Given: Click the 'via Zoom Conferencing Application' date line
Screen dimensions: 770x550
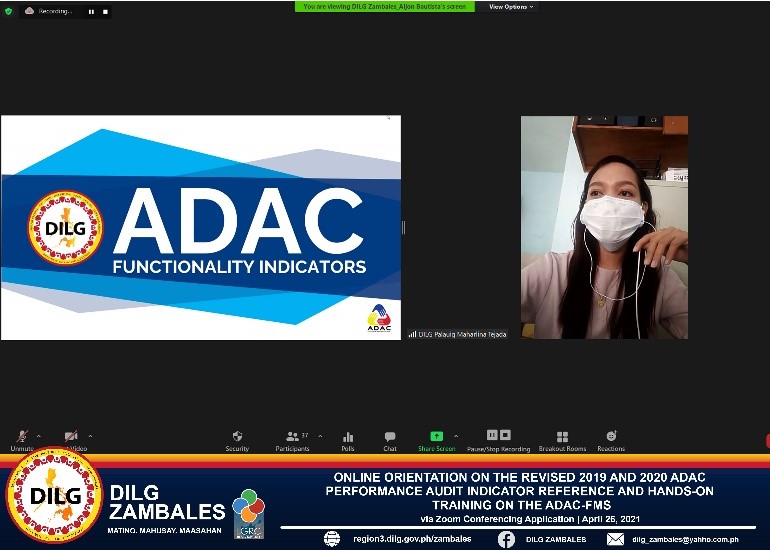Looking at the screenshot, I should point(530,519).
